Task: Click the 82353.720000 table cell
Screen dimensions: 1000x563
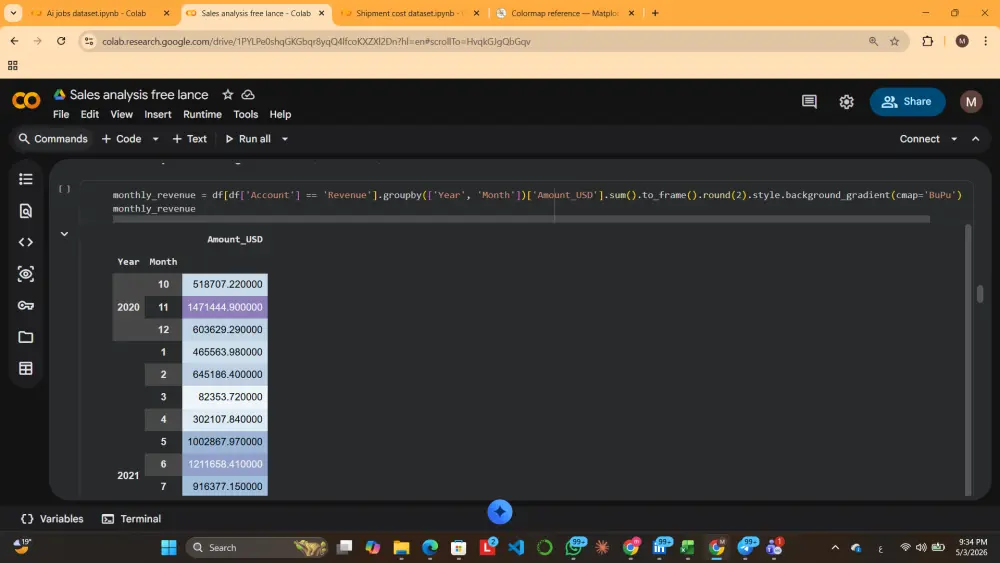Action: click(x=224, y=397)
